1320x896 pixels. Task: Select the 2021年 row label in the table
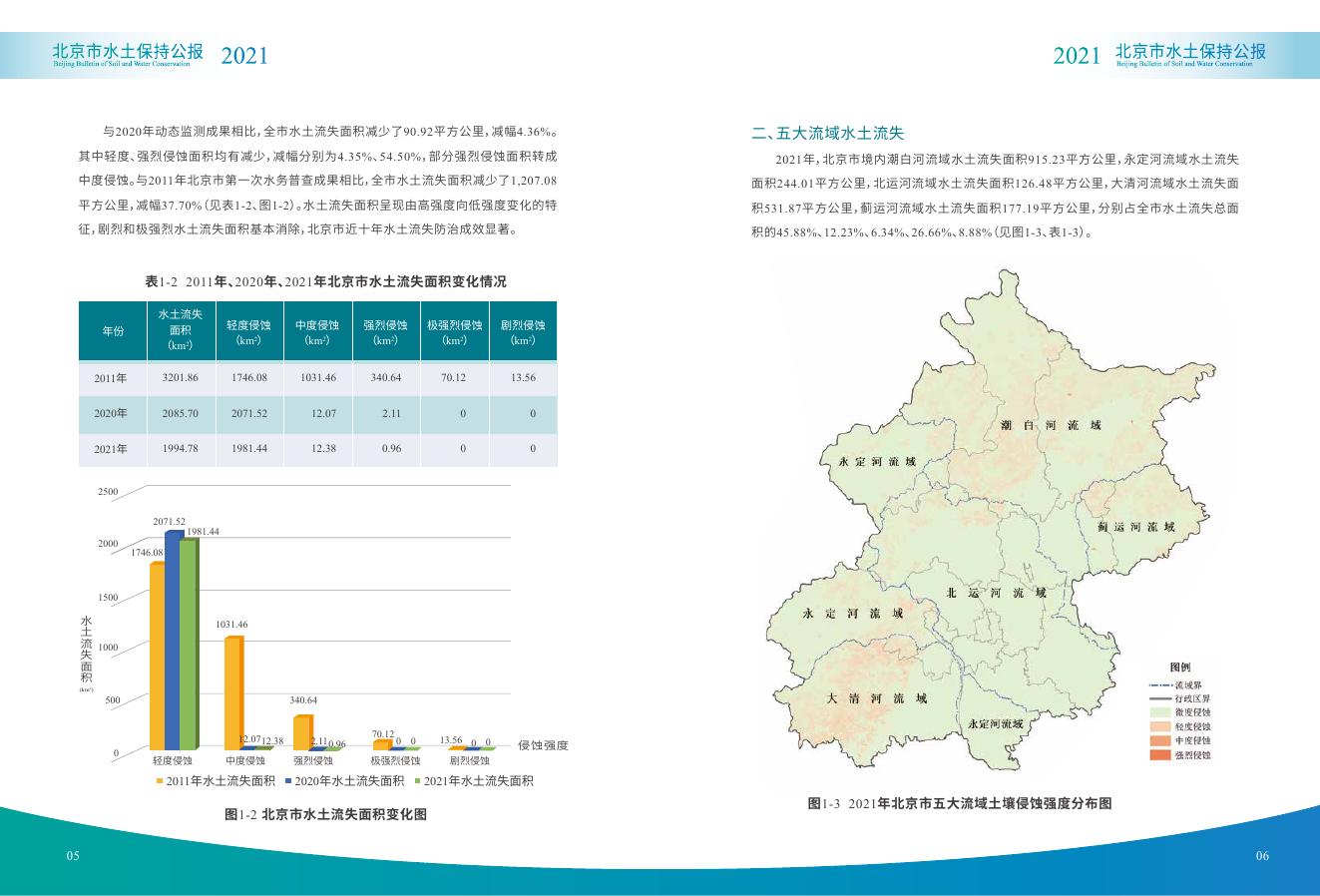(x=111, y=449)
